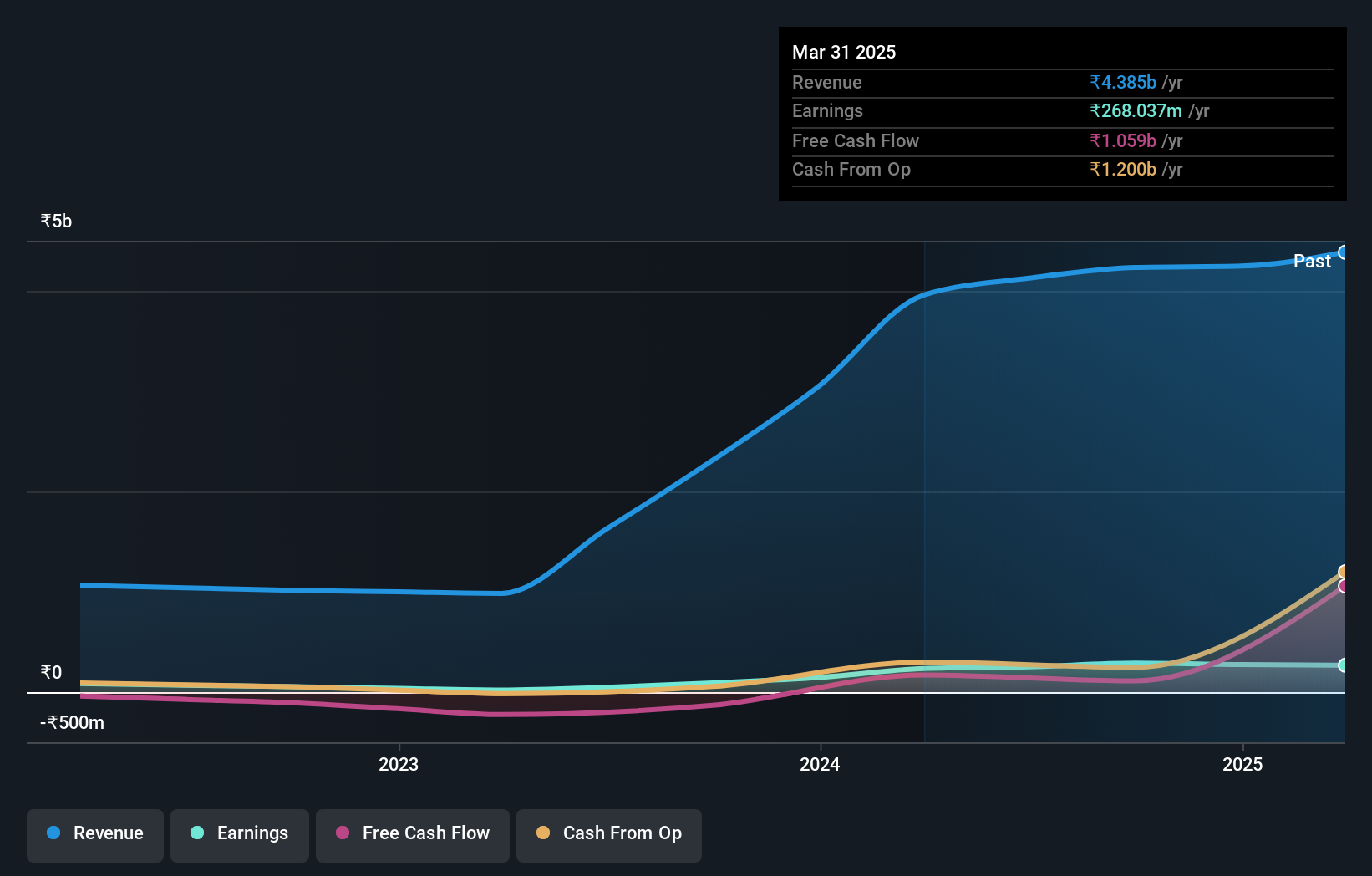The image size is (1372, 876).
Task: Click the -₹500m y-axis label
Action: click(x=73, y=723)
